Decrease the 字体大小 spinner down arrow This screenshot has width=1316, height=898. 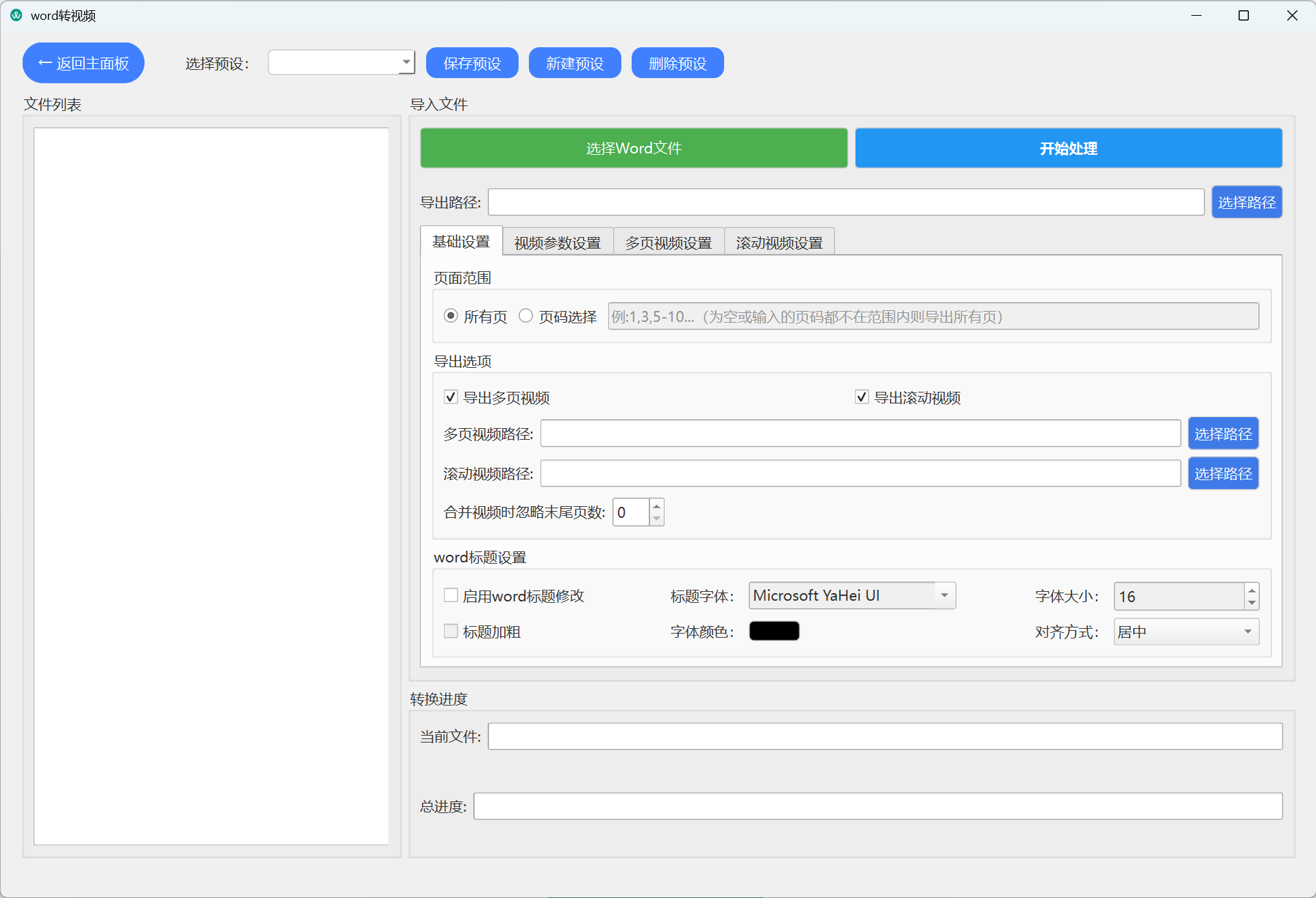coord(1252,603)
